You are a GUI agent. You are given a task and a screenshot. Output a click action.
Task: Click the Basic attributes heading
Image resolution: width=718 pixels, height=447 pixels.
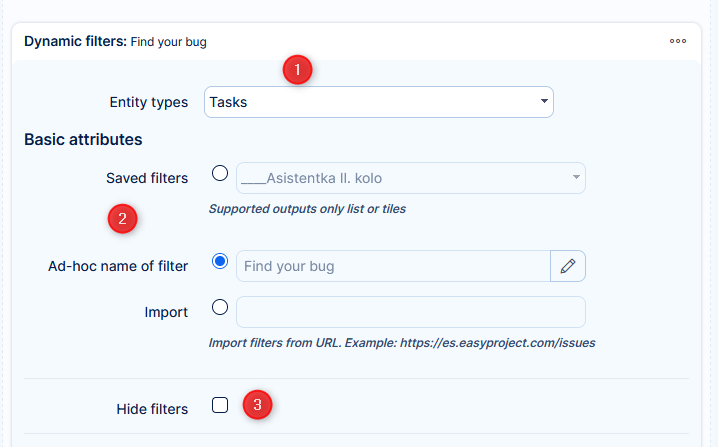tap(83, 139)
